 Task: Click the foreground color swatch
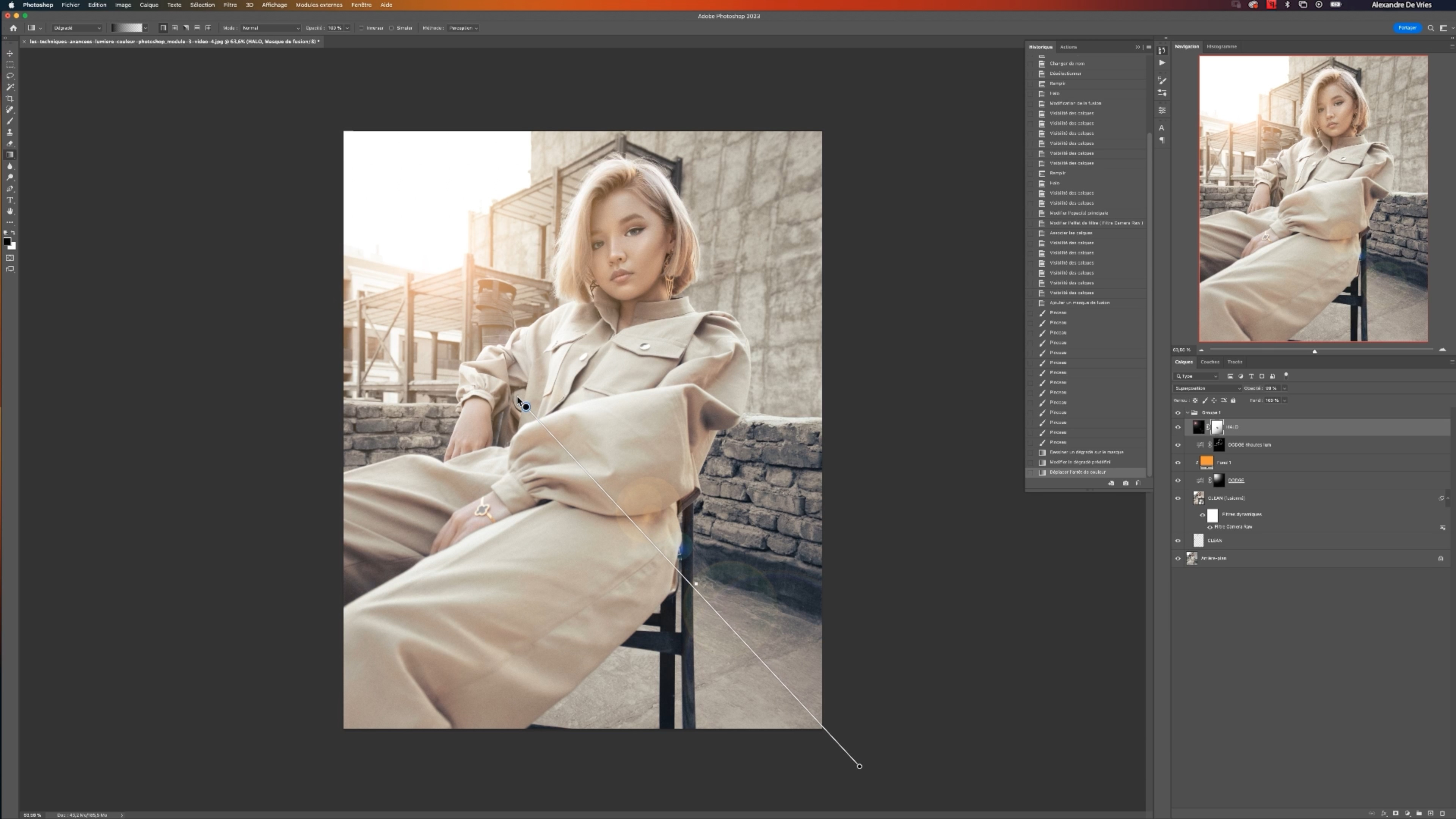[7, 242]
